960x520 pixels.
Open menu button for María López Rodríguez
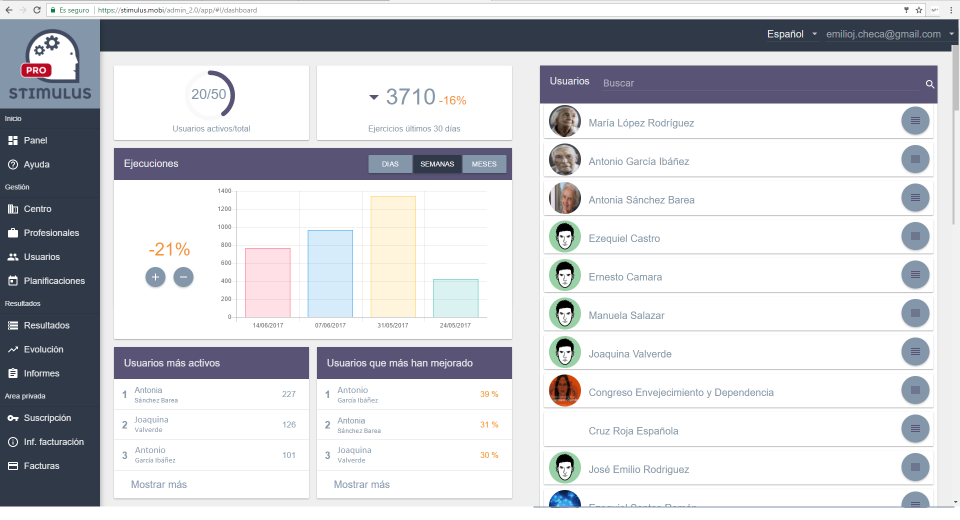click(914, 122)
